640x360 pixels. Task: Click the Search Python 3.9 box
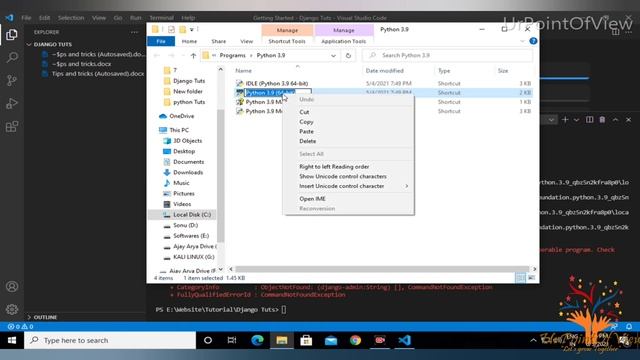[448, 56]
